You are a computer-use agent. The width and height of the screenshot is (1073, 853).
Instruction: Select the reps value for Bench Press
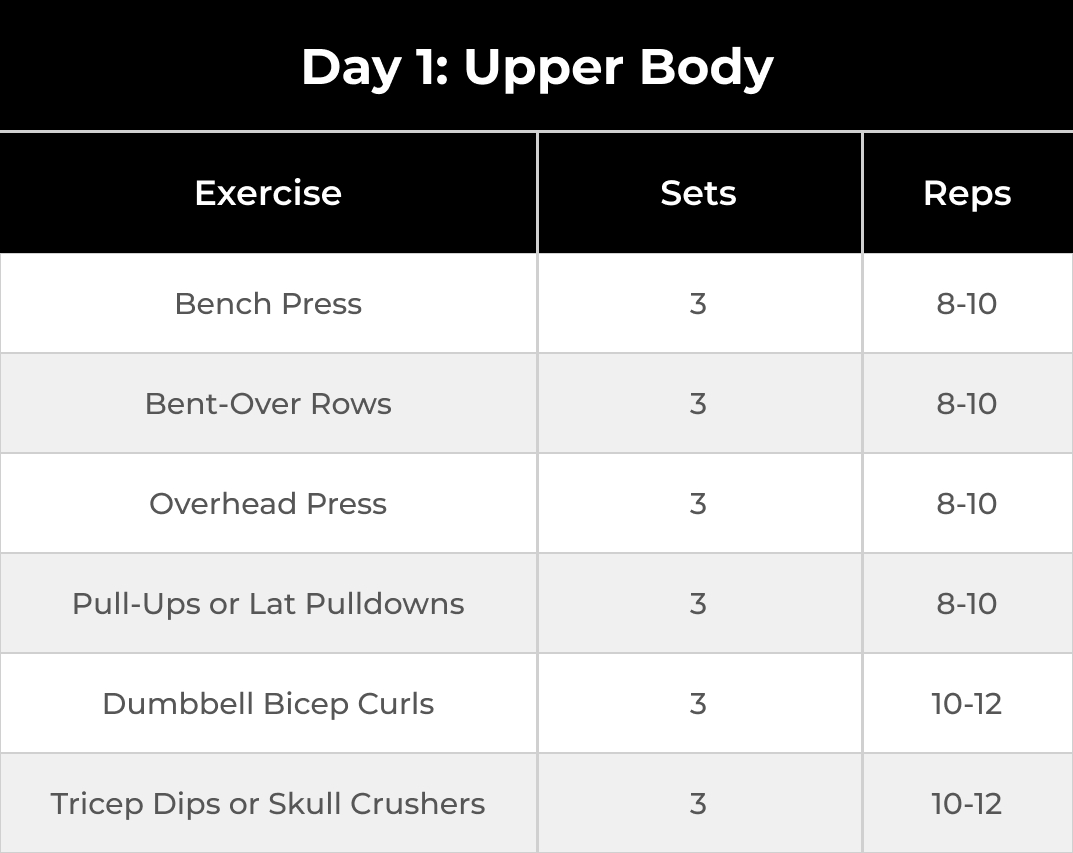(966, 304)
